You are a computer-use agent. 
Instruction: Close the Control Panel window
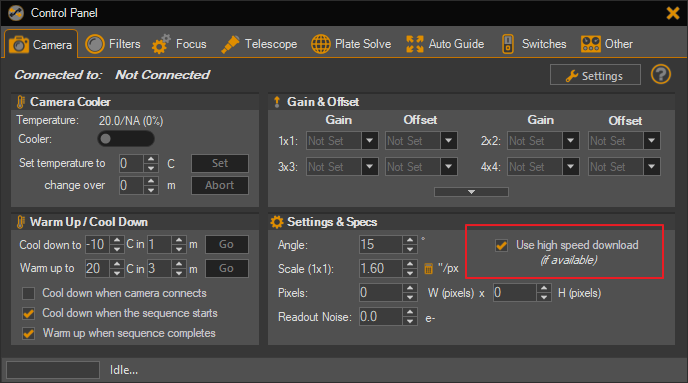673,13
